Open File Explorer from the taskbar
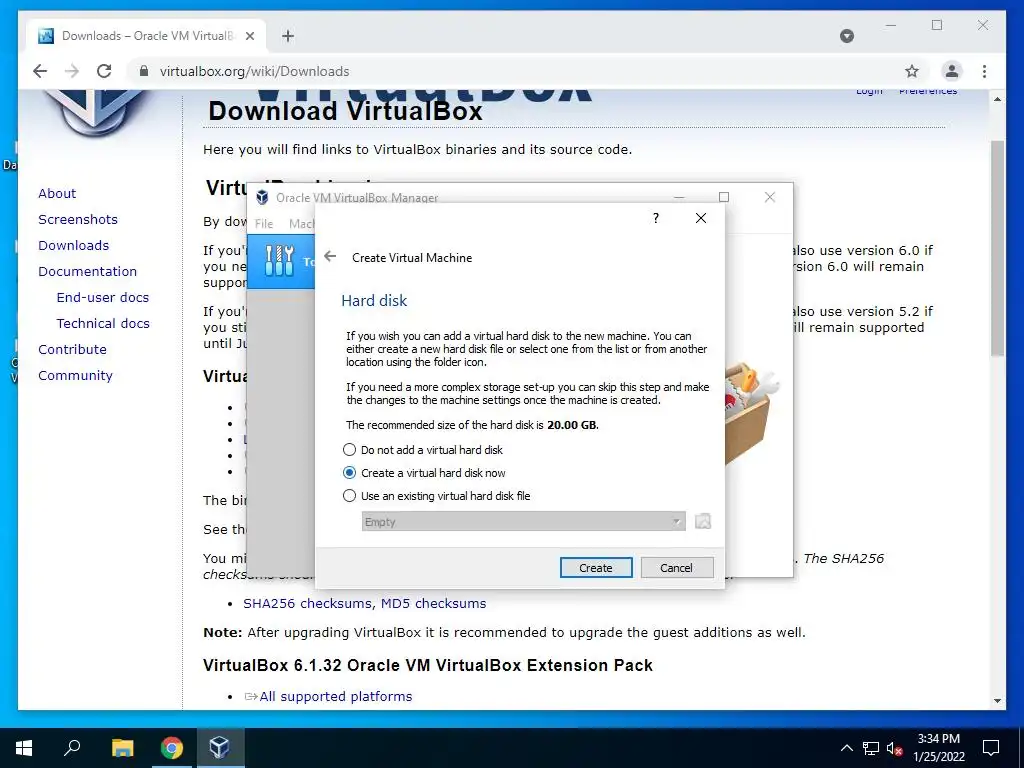Screen dimensions: 1024x768 [122, 748]
